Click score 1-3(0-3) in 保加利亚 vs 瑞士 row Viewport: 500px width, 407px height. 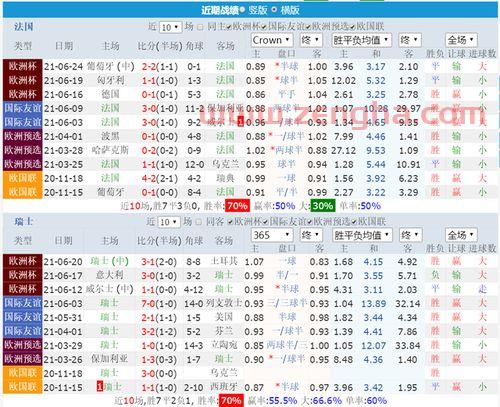pos(159,359)
